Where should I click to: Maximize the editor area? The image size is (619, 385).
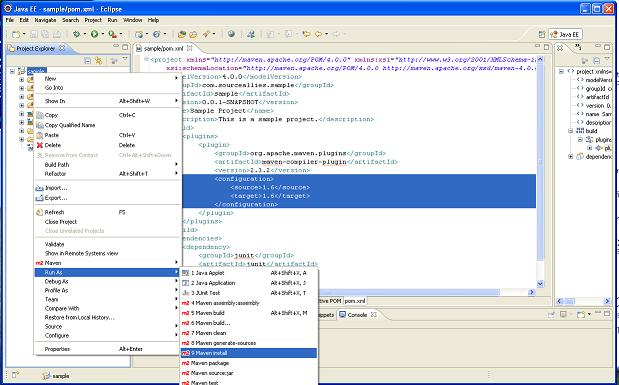[x=546, y=47]
